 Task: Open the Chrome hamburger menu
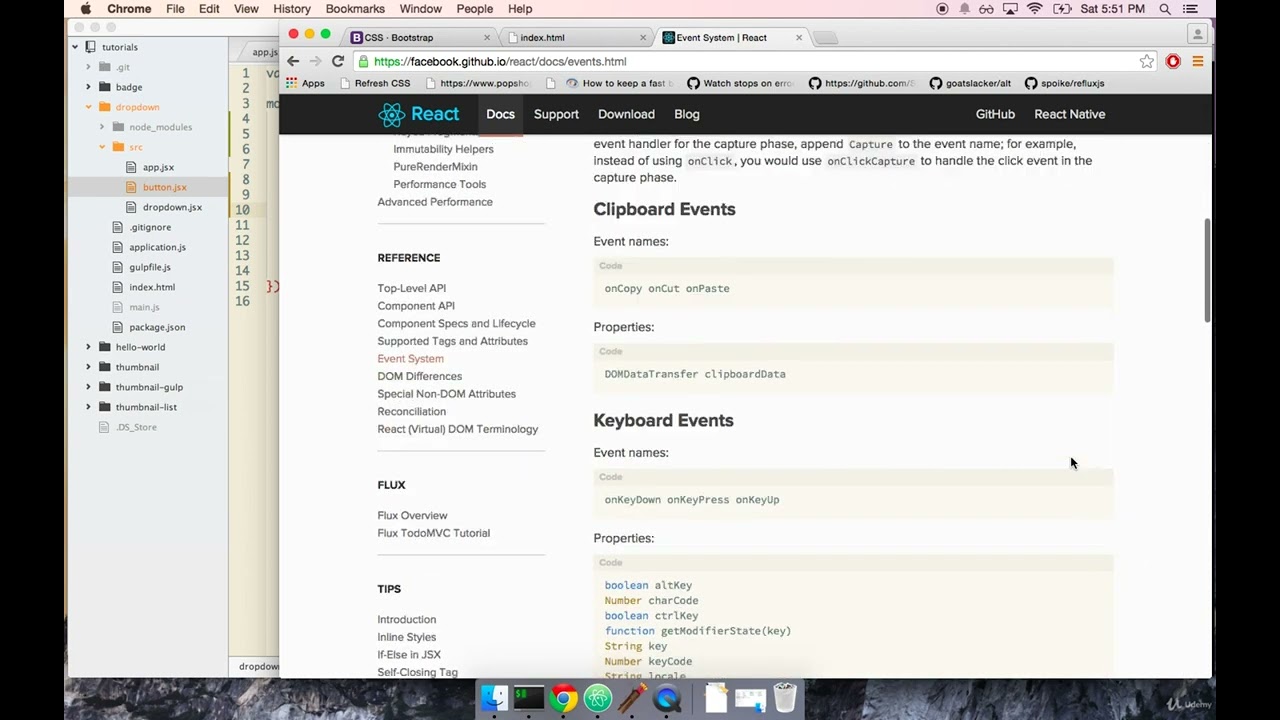point(1197,61)
